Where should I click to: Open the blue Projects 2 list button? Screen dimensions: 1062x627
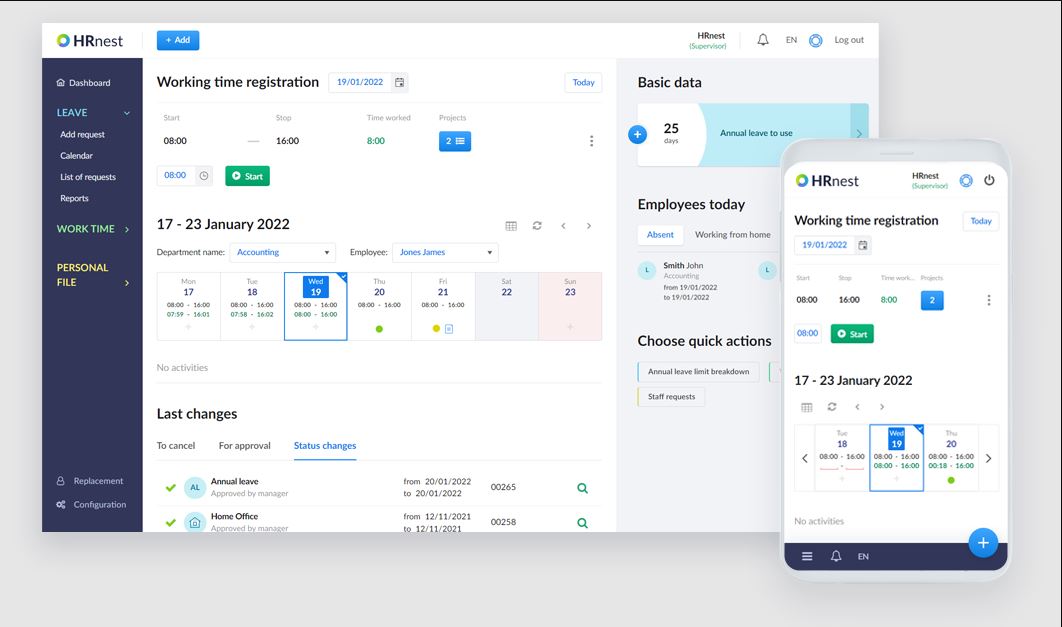454,141
